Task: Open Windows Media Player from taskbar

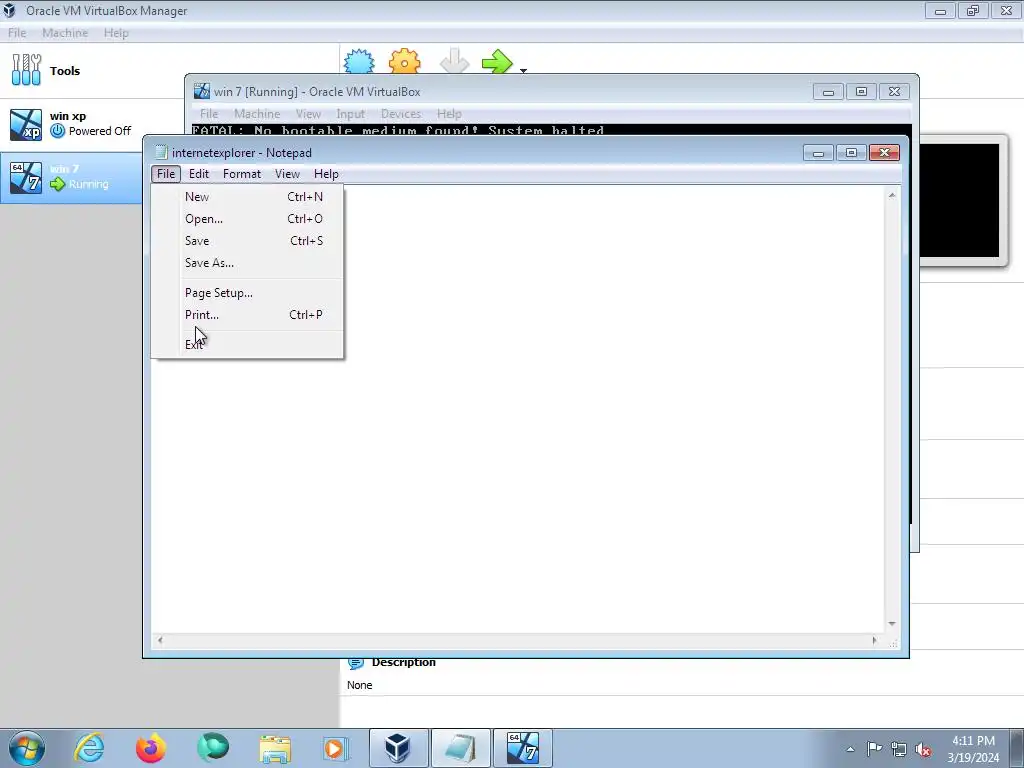Action: 336,748
